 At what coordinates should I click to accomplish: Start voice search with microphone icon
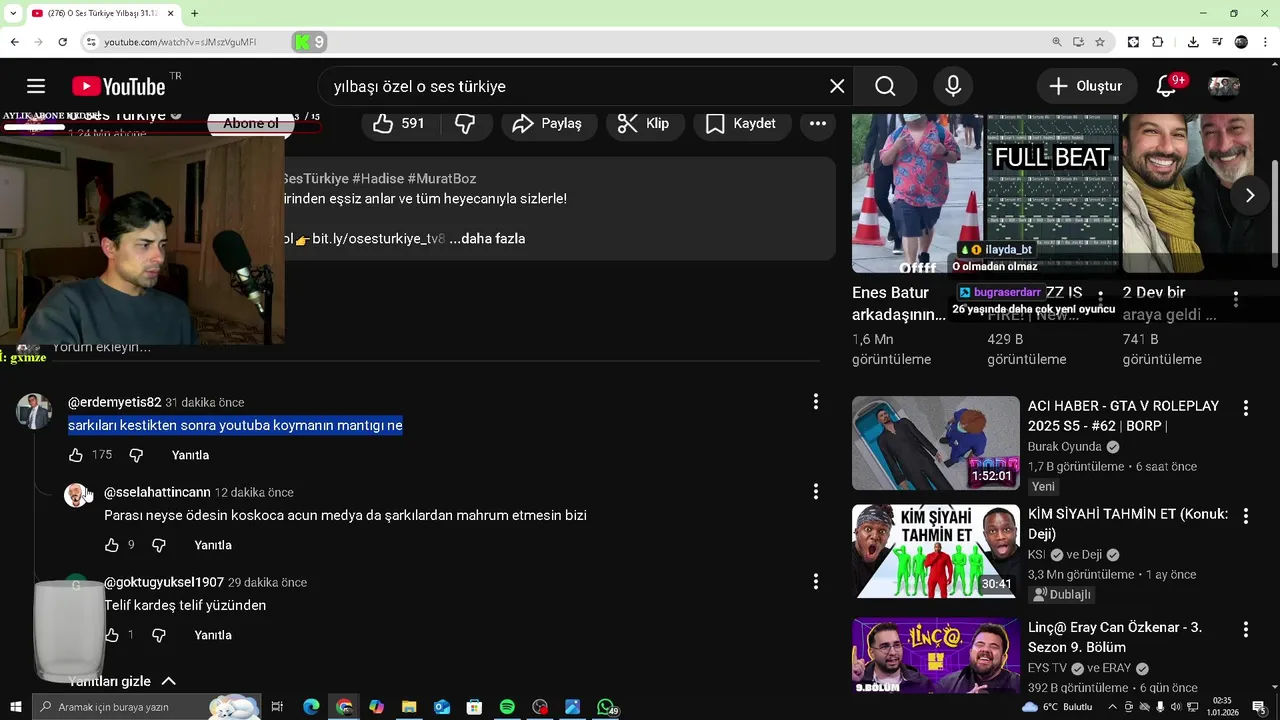[x=953, y=86]
